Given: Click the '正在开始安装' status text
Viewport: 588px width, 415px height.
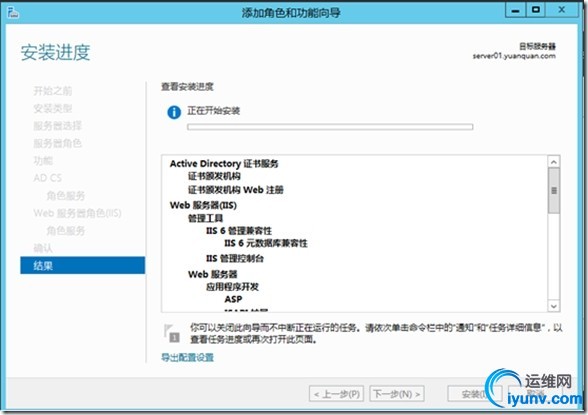Looking at the screenshot, I should (x=213, y=111).
